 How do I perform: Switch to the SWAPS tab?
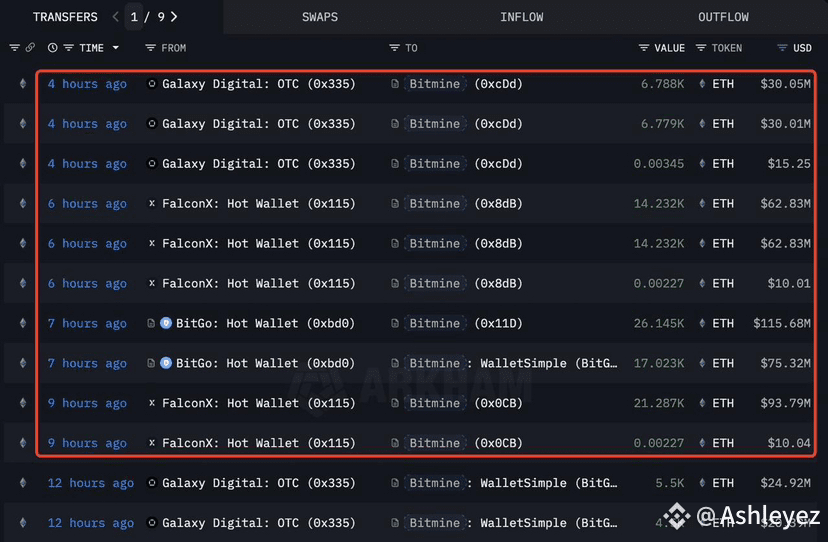(319, 17)
